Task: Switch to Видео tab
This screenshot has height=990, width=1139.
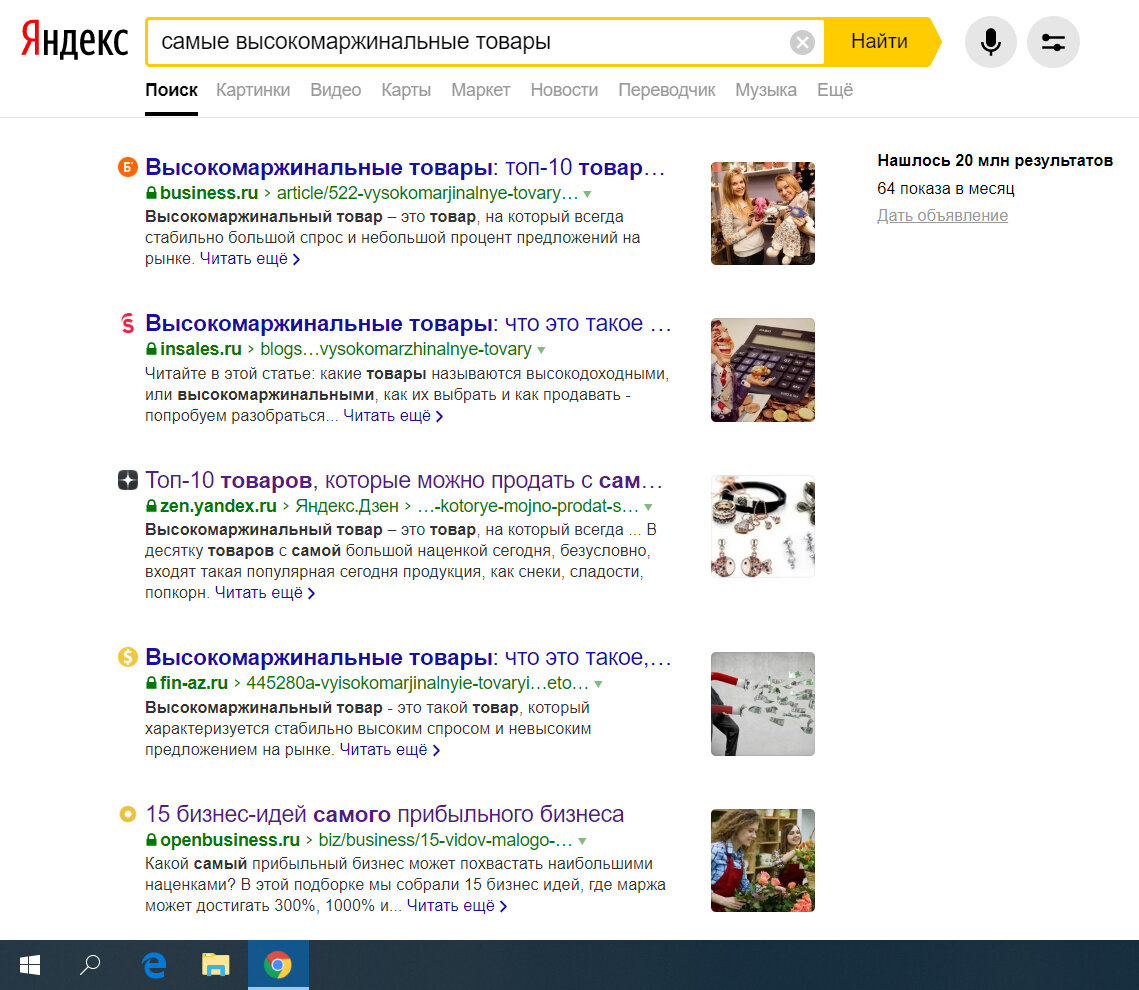Action: (x=336, y=90)
